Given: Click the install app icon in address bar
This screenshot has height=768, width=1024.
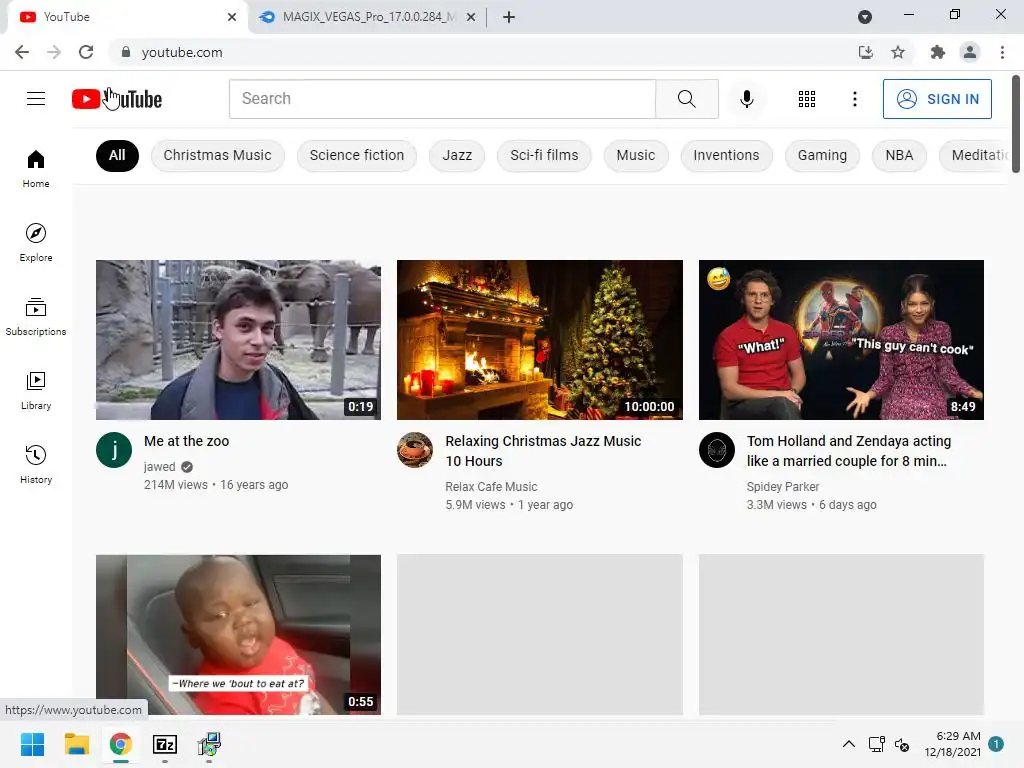Looking at the screenshot, I should click(x=866, y=52).
